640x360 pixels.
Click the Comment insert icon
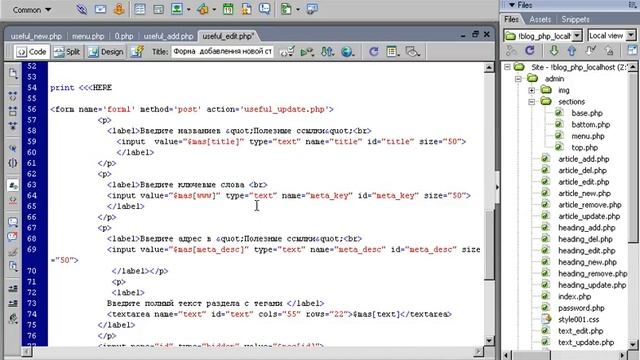point(264,9)
